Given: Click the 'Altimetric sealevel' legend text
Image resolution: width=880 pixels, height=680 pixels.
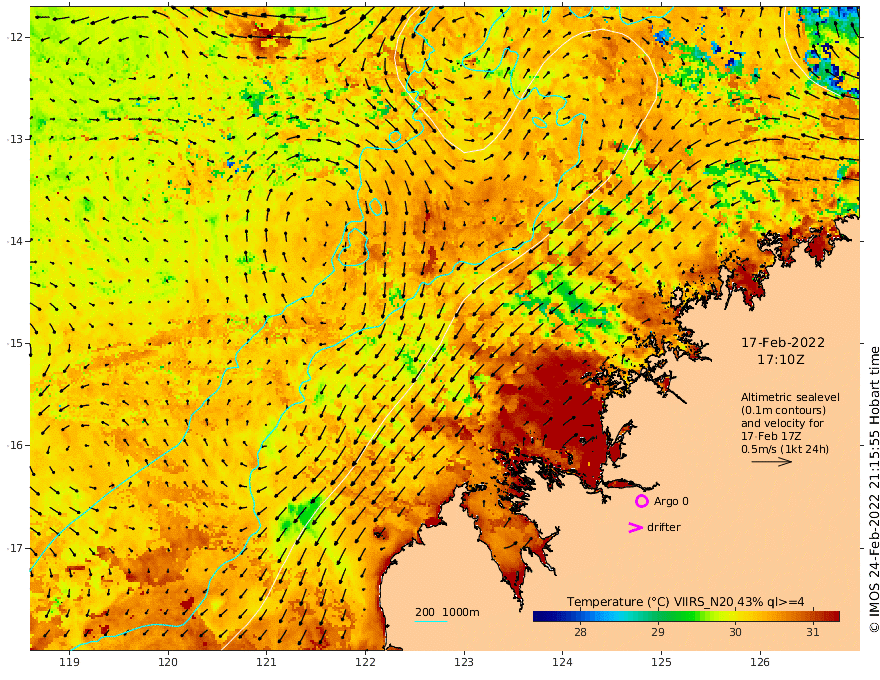Looking at the screenshot, I should (790, 397).
